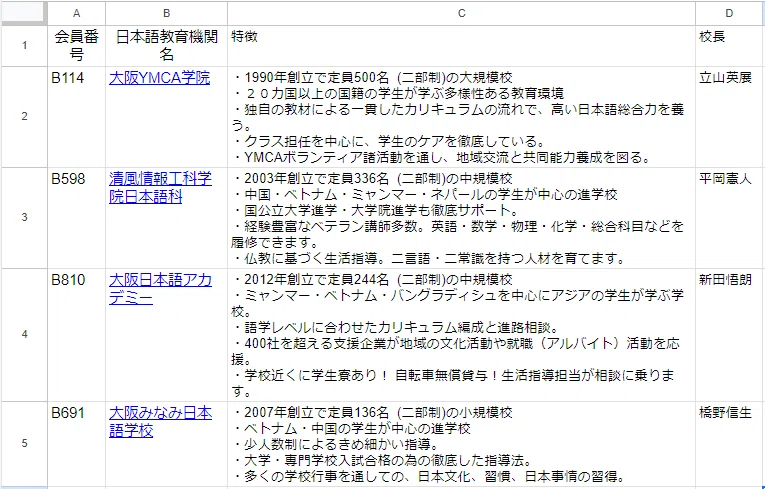This screenshot has width=765, height=489.
Task: Select the 日本語教育機関名 header cell
Action: [166, 46]
